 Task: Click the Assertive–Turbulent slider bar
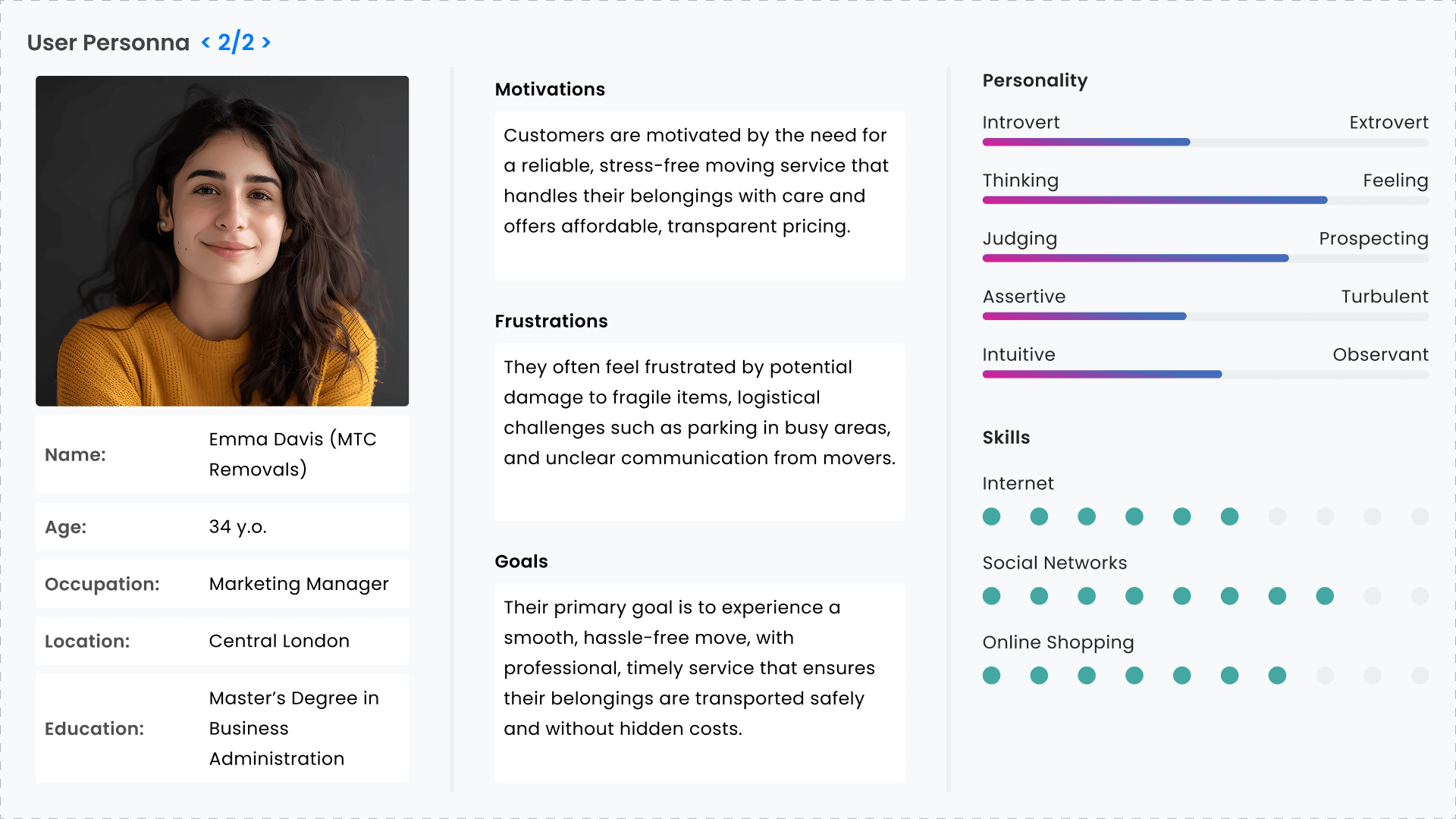tap(1205, 317)
